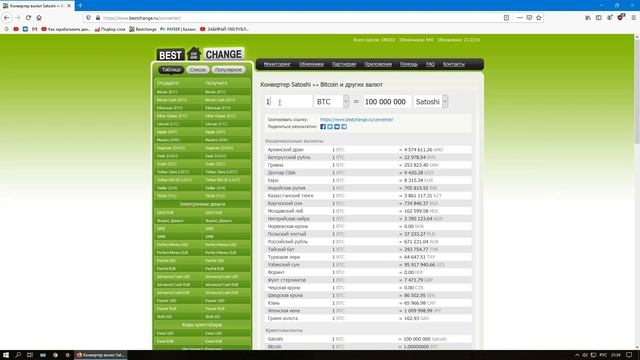The width and height of the screenshot is (640, 360).
Task: Open the Bestchange bookmark
Action: point(143,29)
